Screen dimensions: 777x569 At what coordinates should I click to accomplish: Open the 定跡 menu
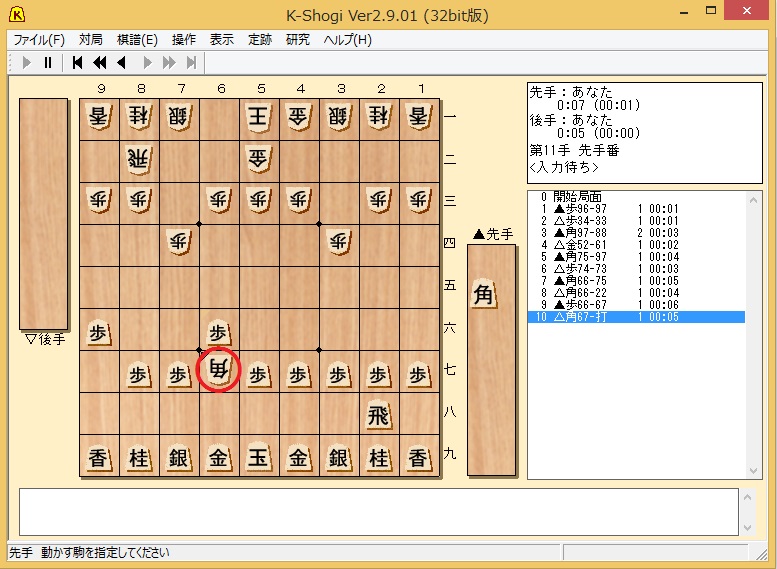260,40
